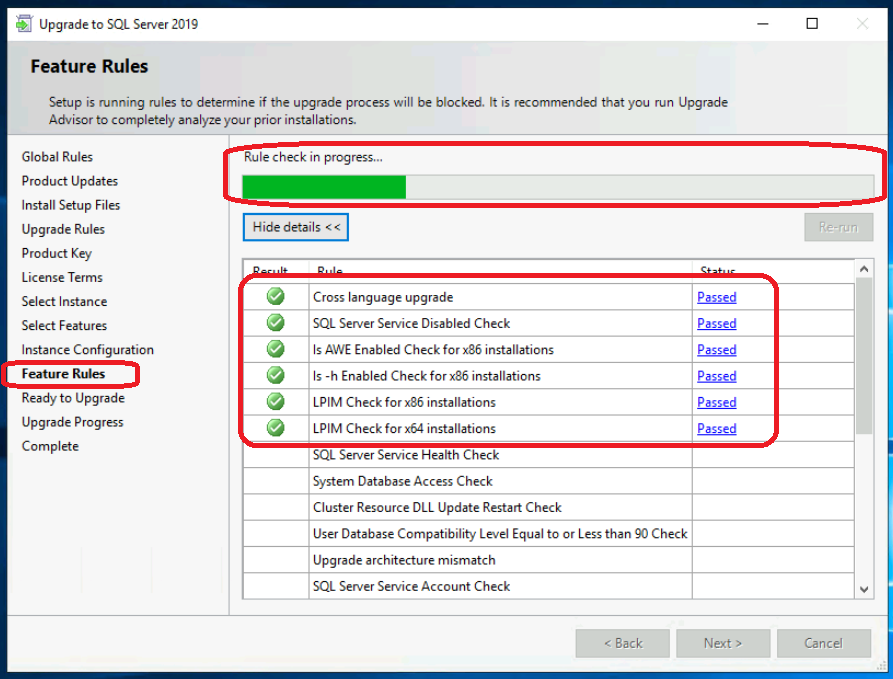Viewport: 893px width, 679px height.
Task: Select Product Key step
Action: [56, 253]
